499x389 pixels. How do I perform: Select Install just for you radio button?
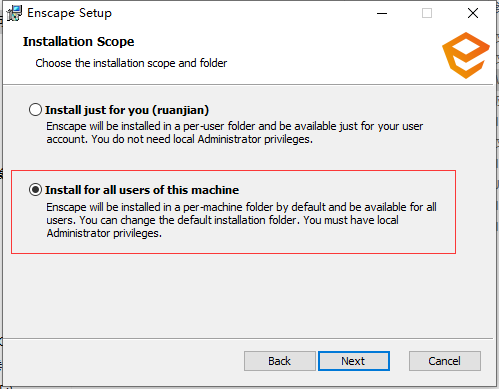[35, 110]
